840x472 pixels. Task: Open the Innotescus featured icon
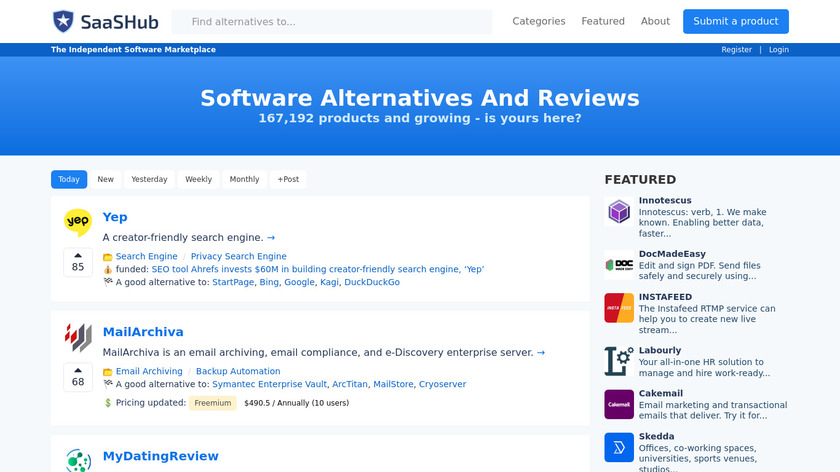click(619, 212)
